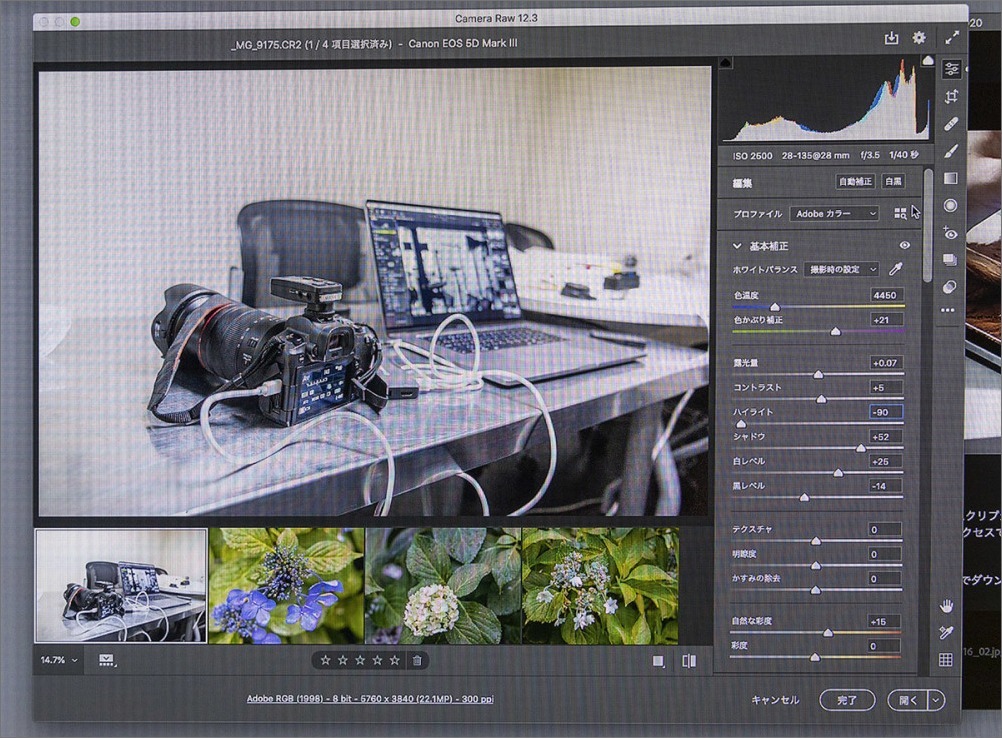Toggle the grid overlay icon
Viewport: 1002px width, 738px height.
[x=946, y=660]
